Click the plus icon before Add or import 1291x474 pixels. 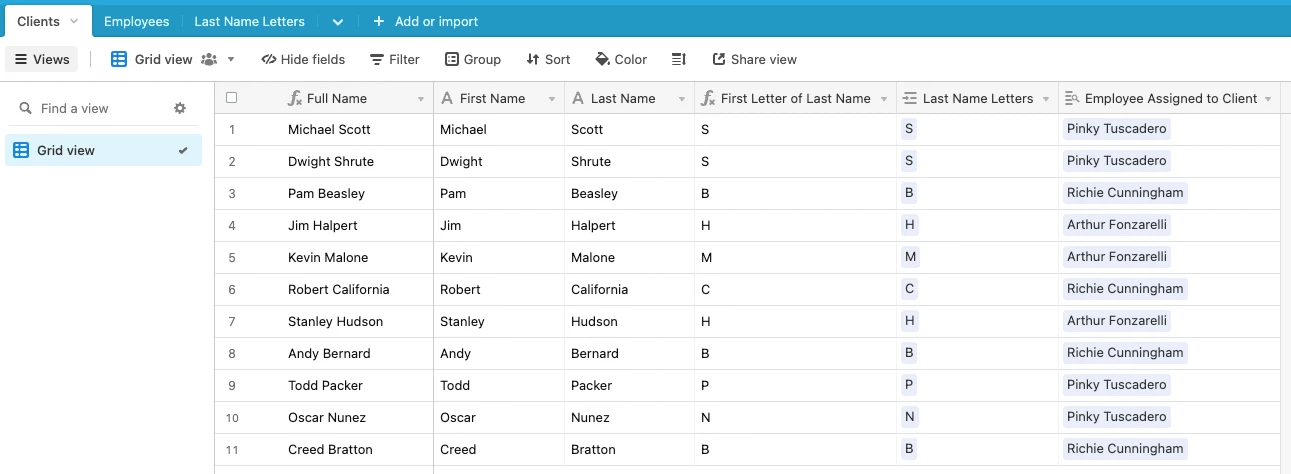coord(378,21)
